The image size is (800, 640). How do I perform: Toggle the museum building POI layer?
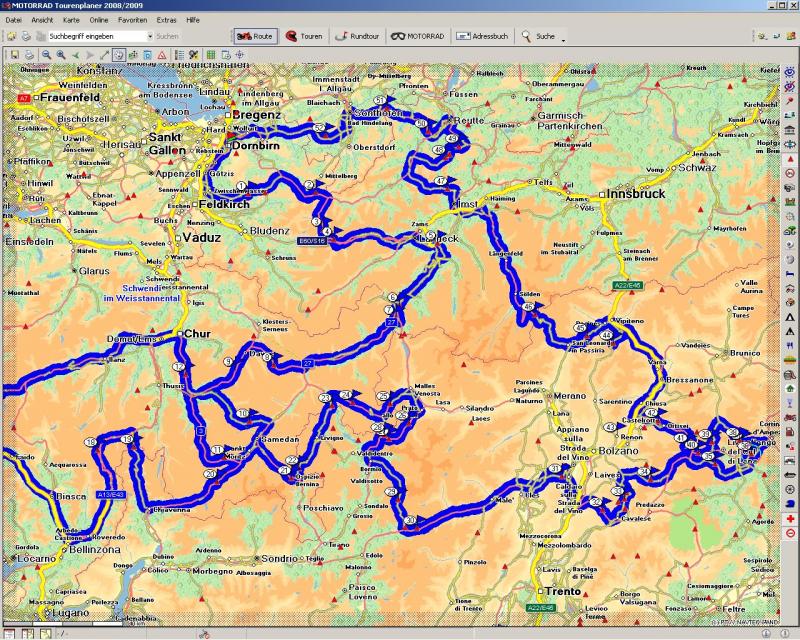tap(790, 130)
